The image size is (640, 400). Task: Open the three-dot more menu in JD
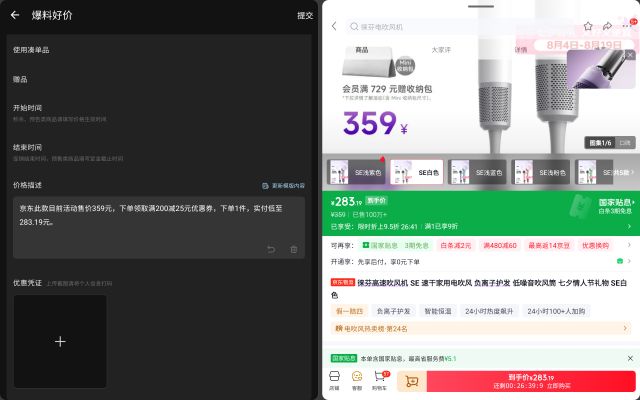tap(627, 26)
